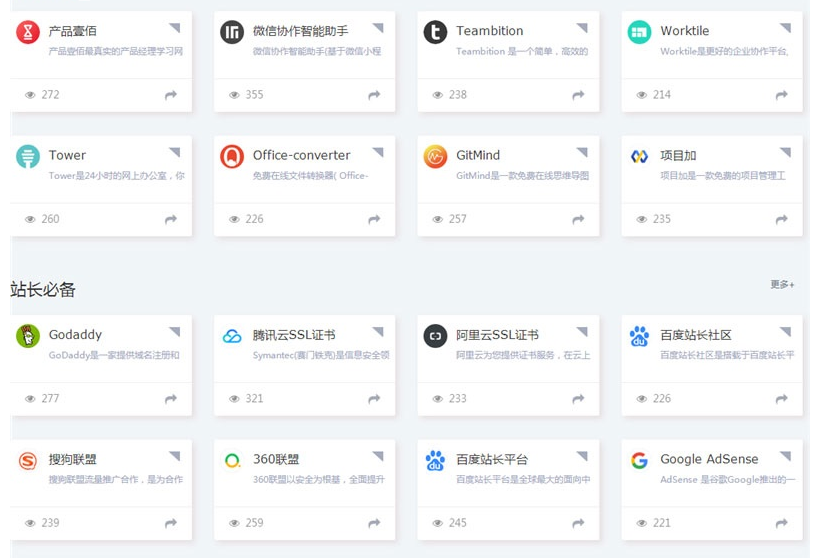Click the Google AdSense G logo
Viewport: 814px width, 558px height.
click(x=640, y=460)
